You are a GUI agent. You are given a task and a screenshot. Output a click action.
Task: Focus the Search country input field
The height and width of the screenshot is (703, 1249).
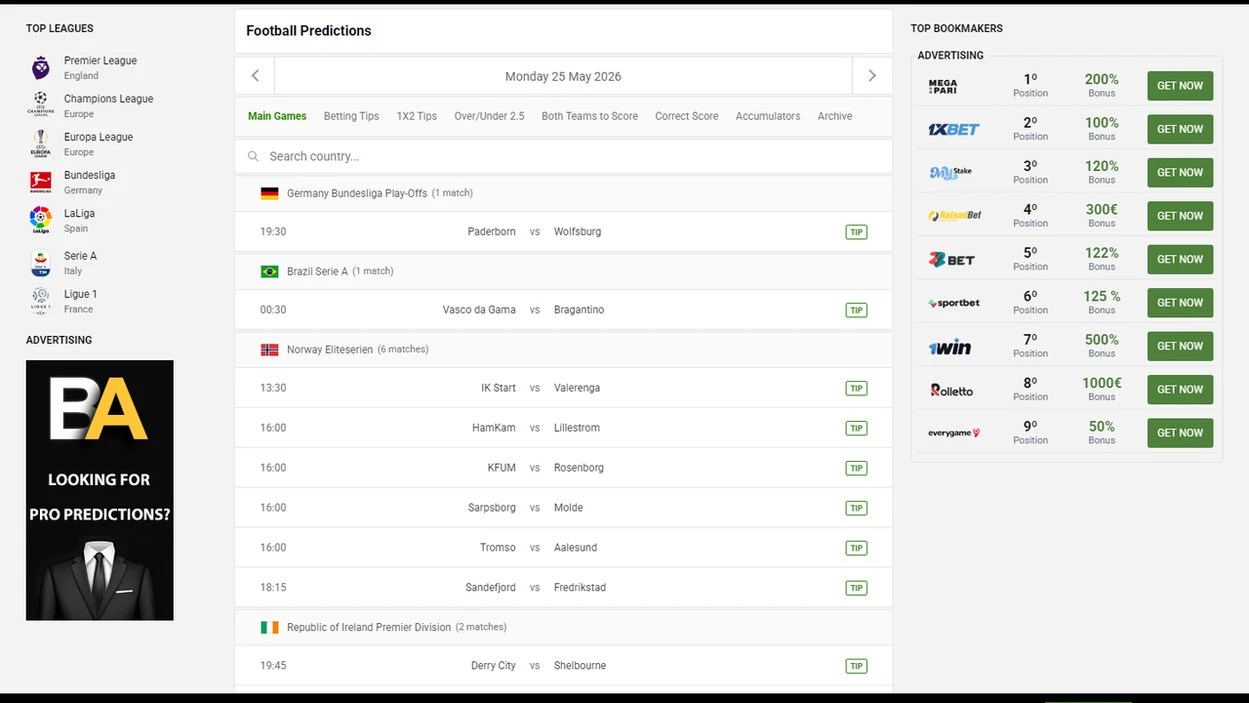[x=563, y=156]
